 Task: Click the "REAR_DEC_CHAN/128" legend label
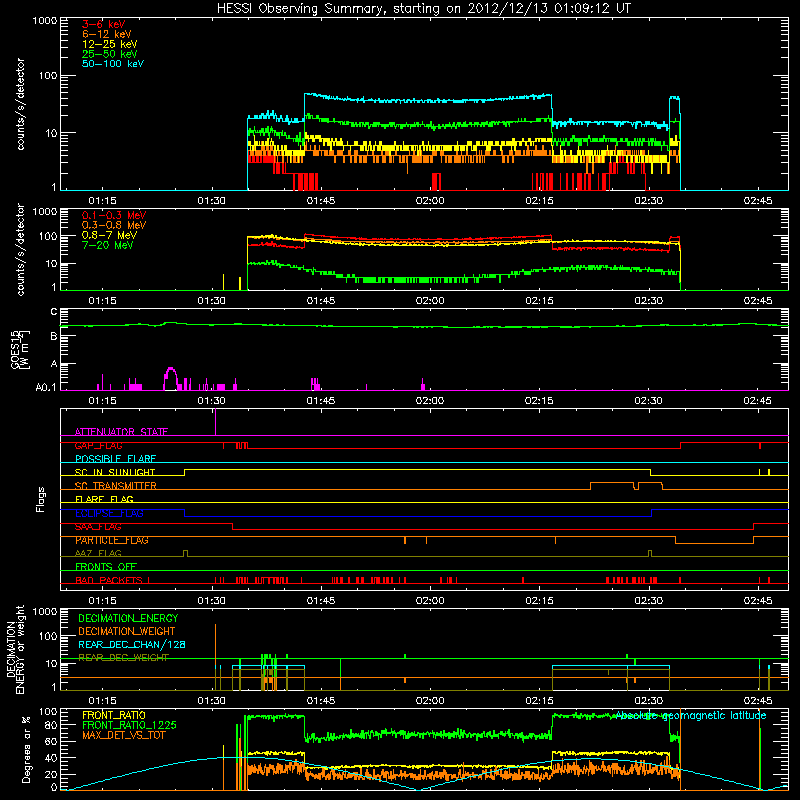[x=132, y=645]
